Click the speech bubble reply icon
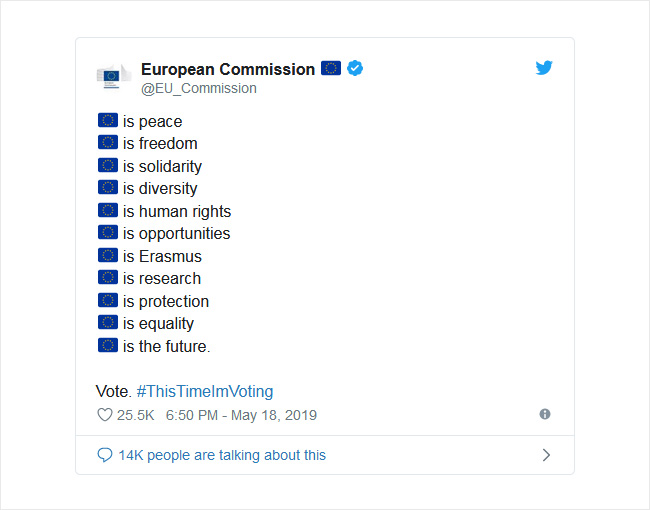The image size is (650, 510). (104, 455)
